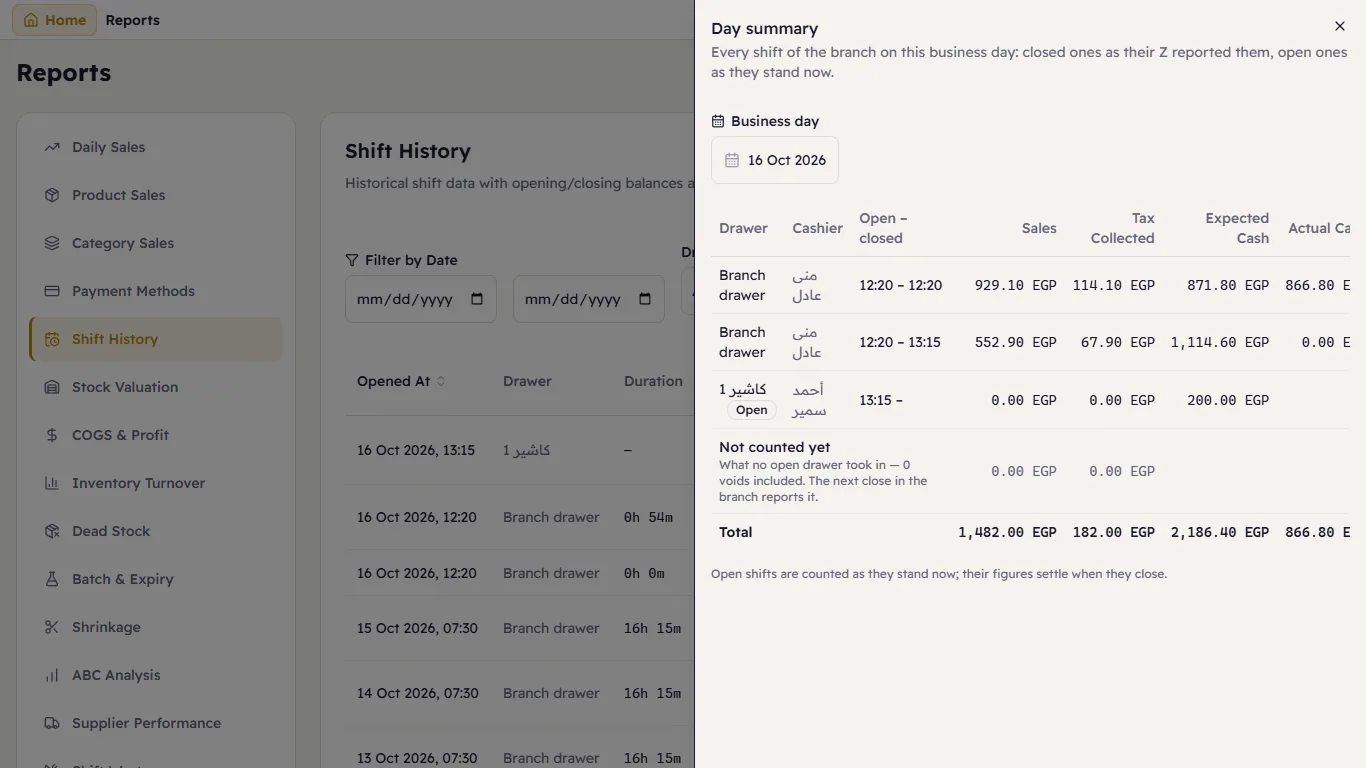
Task: Sort by the Opened At column
Action: click(x=401, y=381)
